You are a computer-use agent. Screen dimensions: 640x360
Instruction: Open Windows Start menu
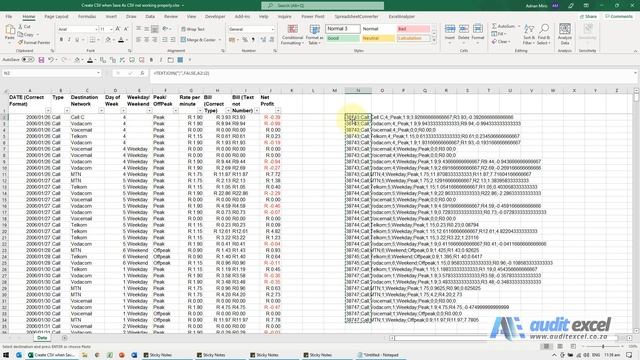pyautogui.click(x=6, y=355)
